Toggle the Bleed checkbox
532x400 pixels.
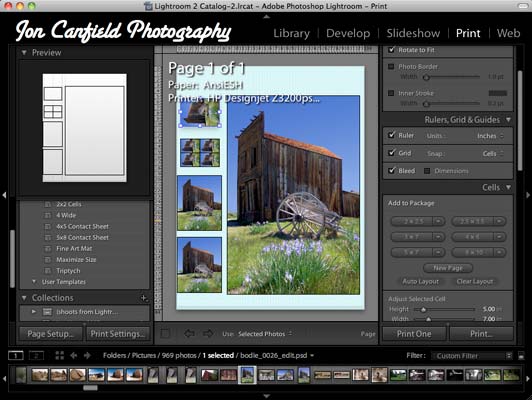392,170
